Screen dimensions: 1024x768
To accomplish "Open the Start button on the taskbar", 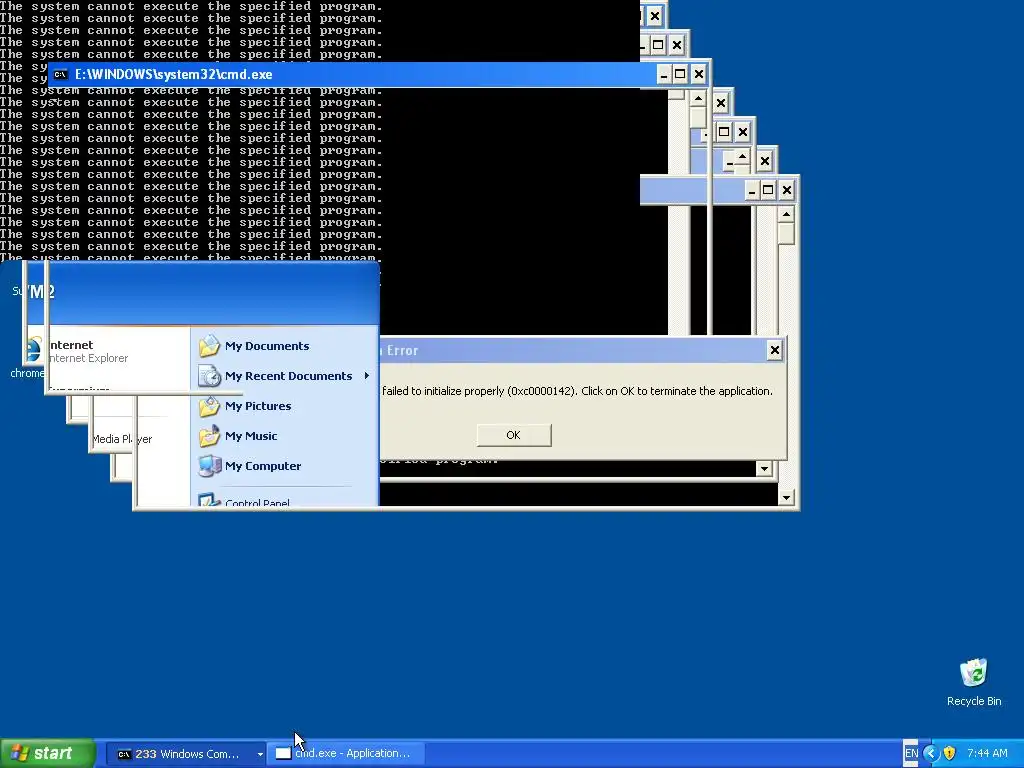I will tap(47, 753).
